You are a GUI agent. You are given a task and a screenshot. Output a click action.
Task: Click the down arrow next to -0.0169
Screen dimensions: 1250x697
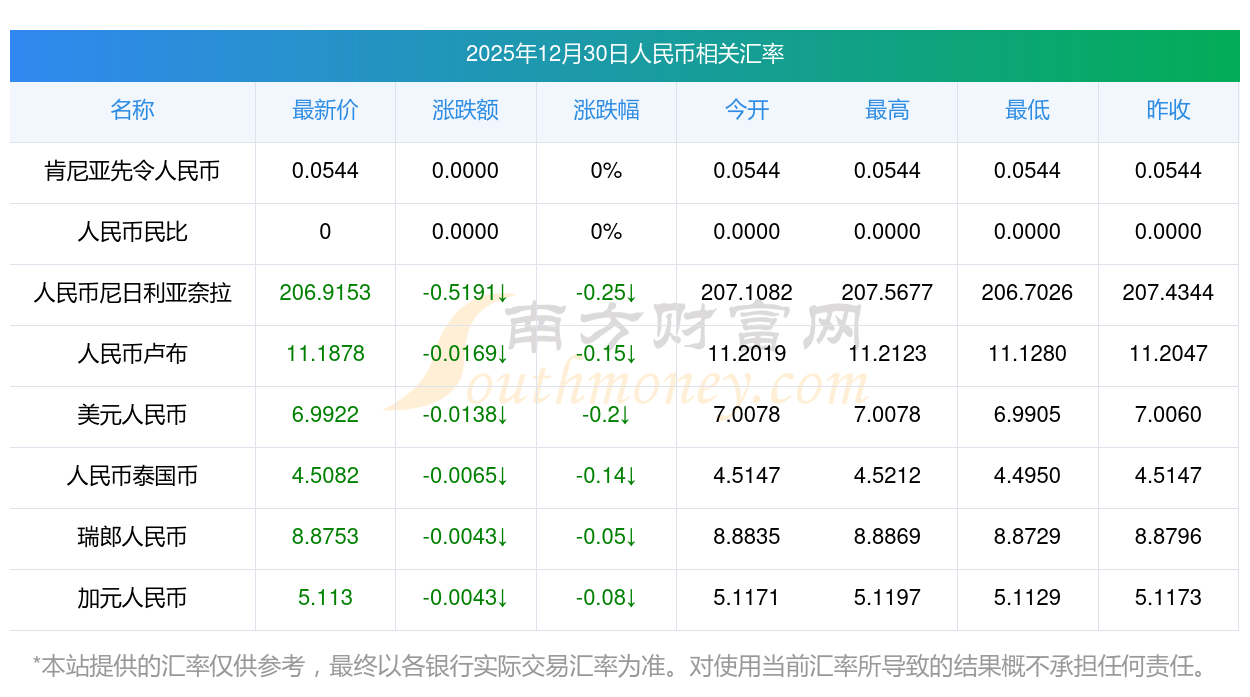point(503,354)
